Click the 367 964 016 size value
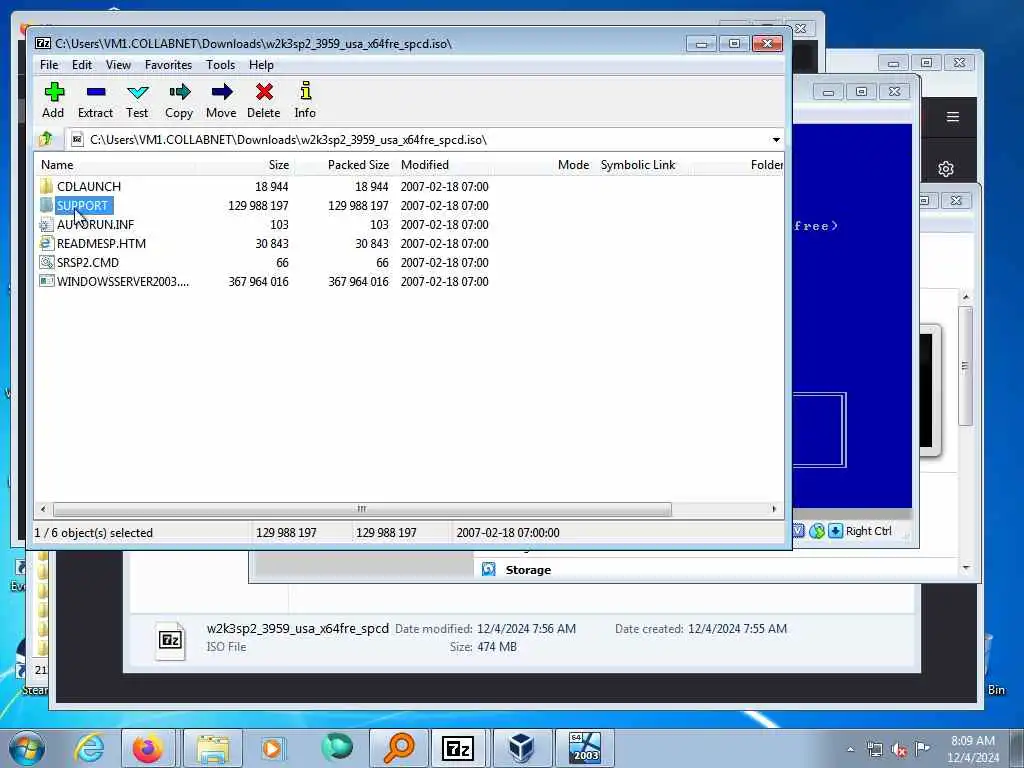This screenshot has height=768, width=1024. [259, 281]
